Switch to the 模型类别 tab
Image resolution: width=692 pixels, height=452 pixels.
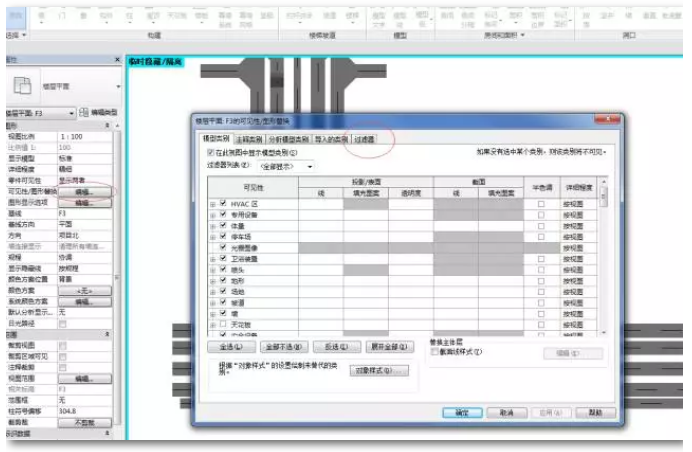pyautogui.click(x=215, y=139)
